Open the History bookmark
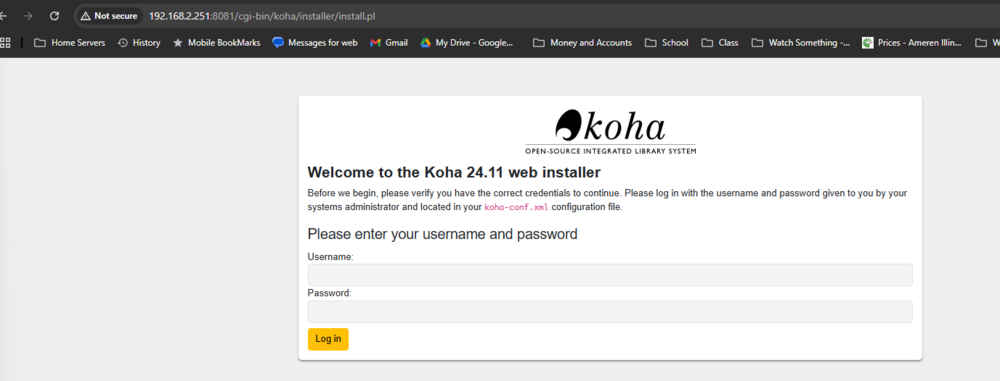The width and height of the screenshot is (1000, 381). 139,43
